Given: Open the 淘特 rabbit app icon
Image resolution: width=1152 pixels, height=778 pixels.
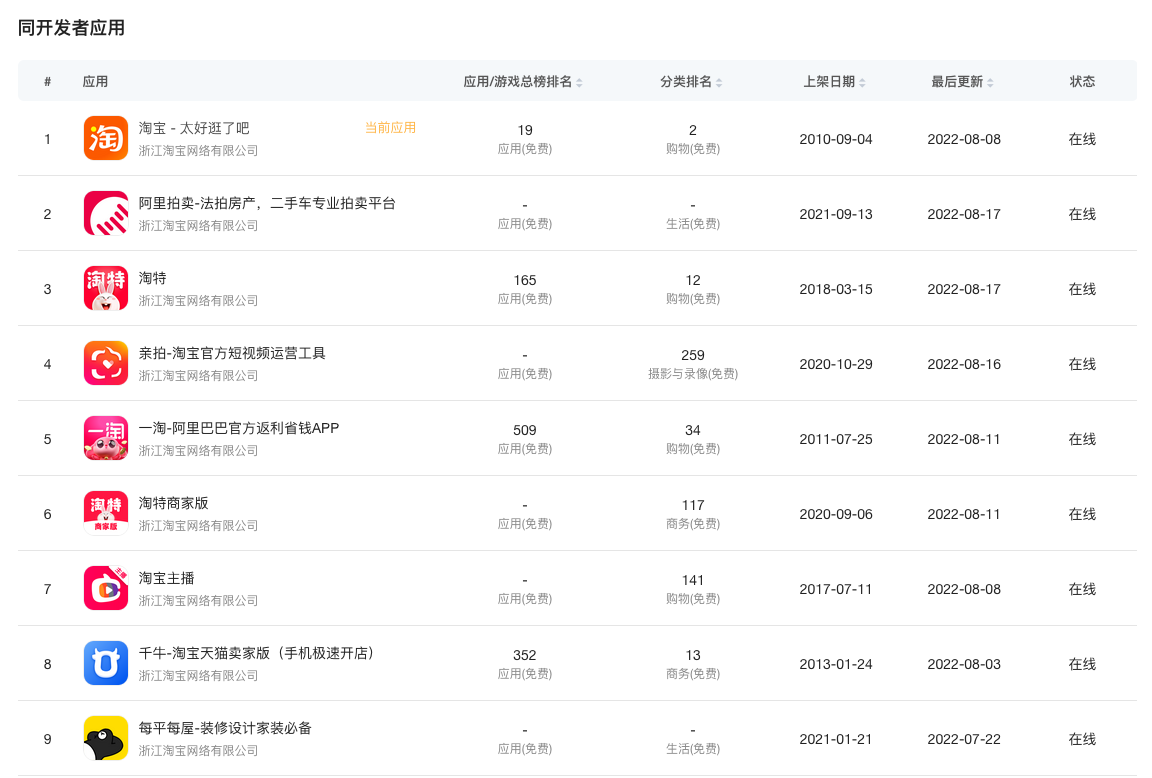Looking at the screenshot, I should (106, 288).
